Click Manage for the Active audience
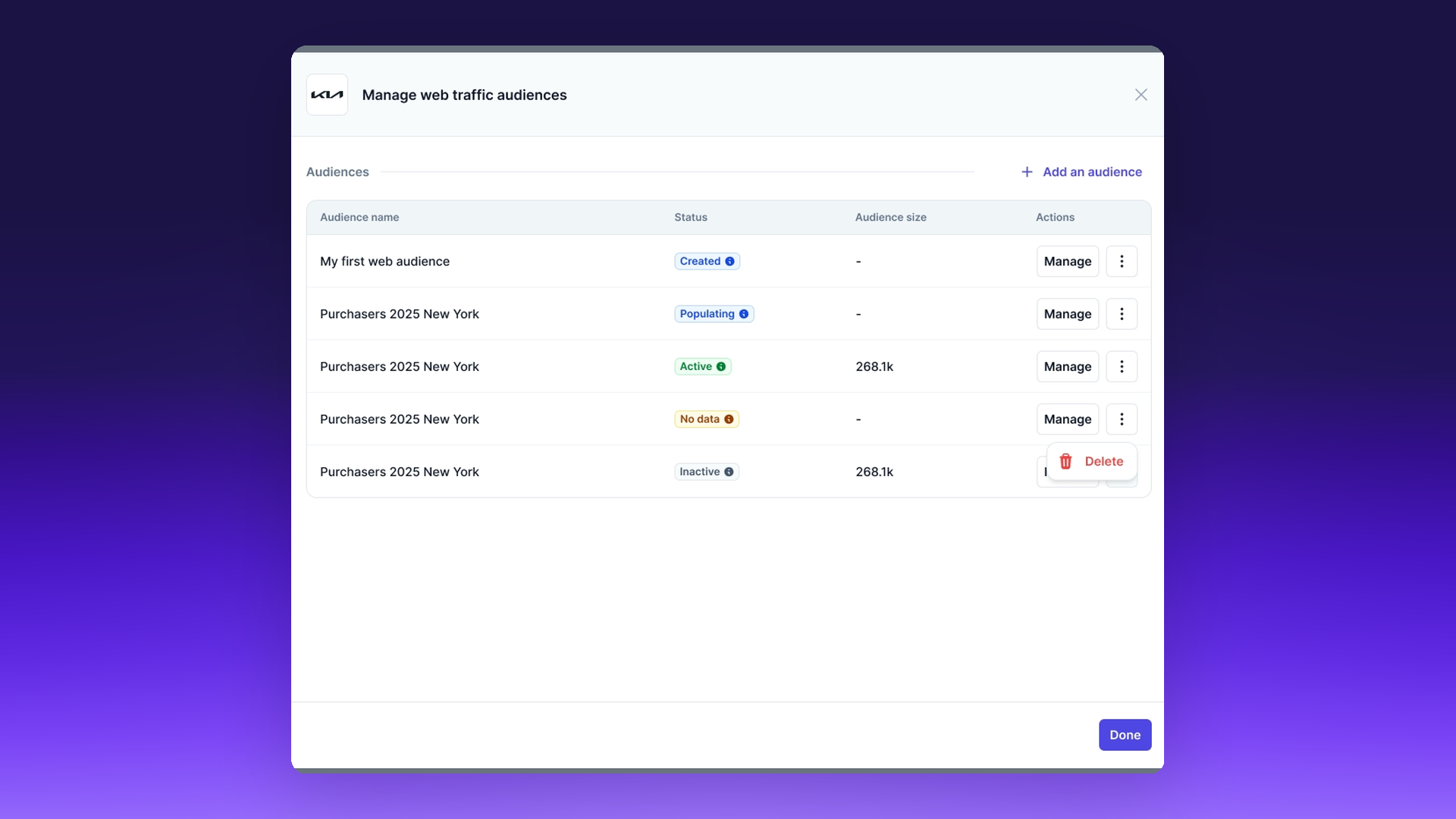1456x819 pixels. [x=1067, y=367]
